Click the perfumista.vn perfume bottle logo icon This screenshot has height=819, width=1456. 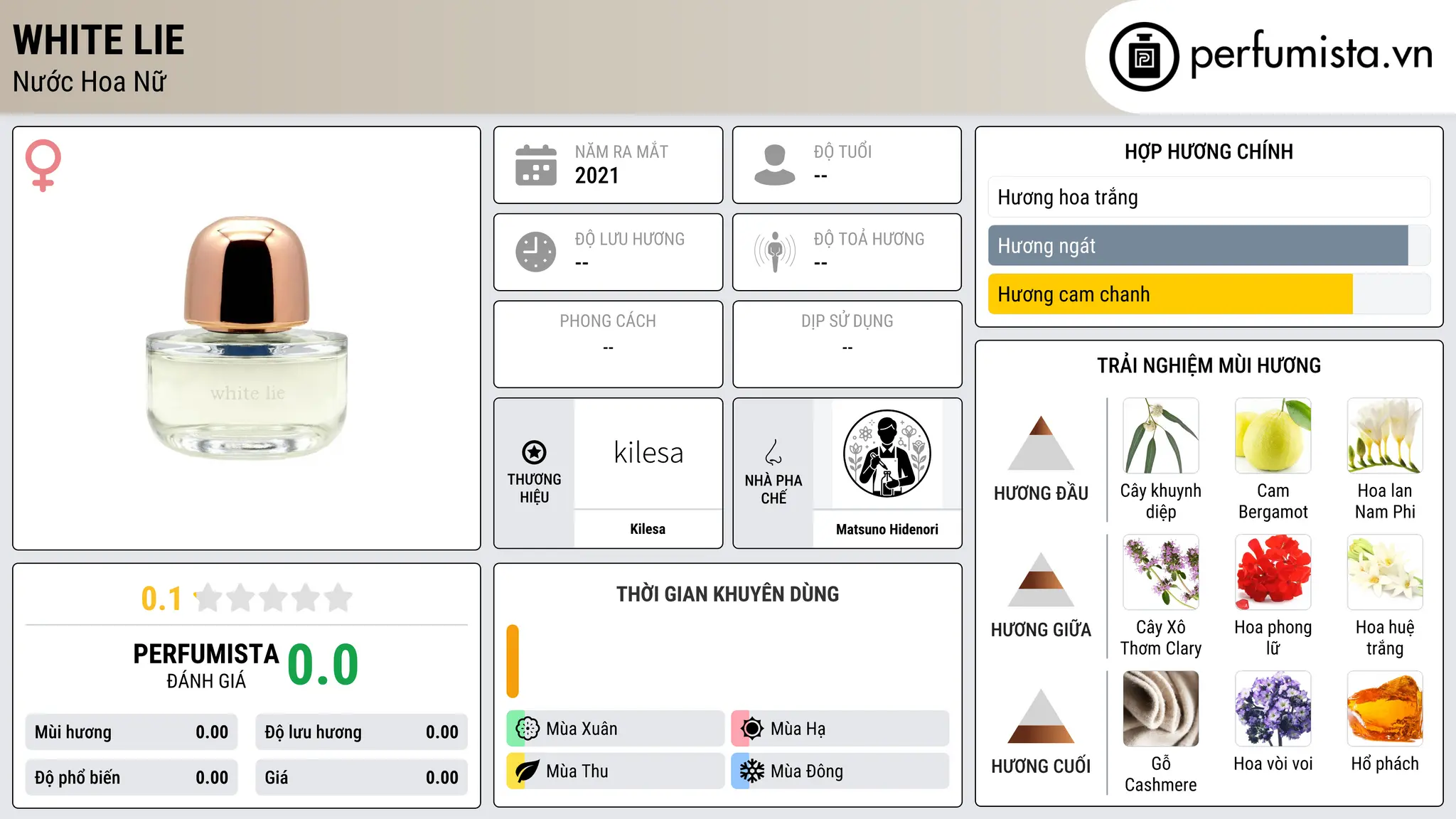click(x=1144, y=57)
